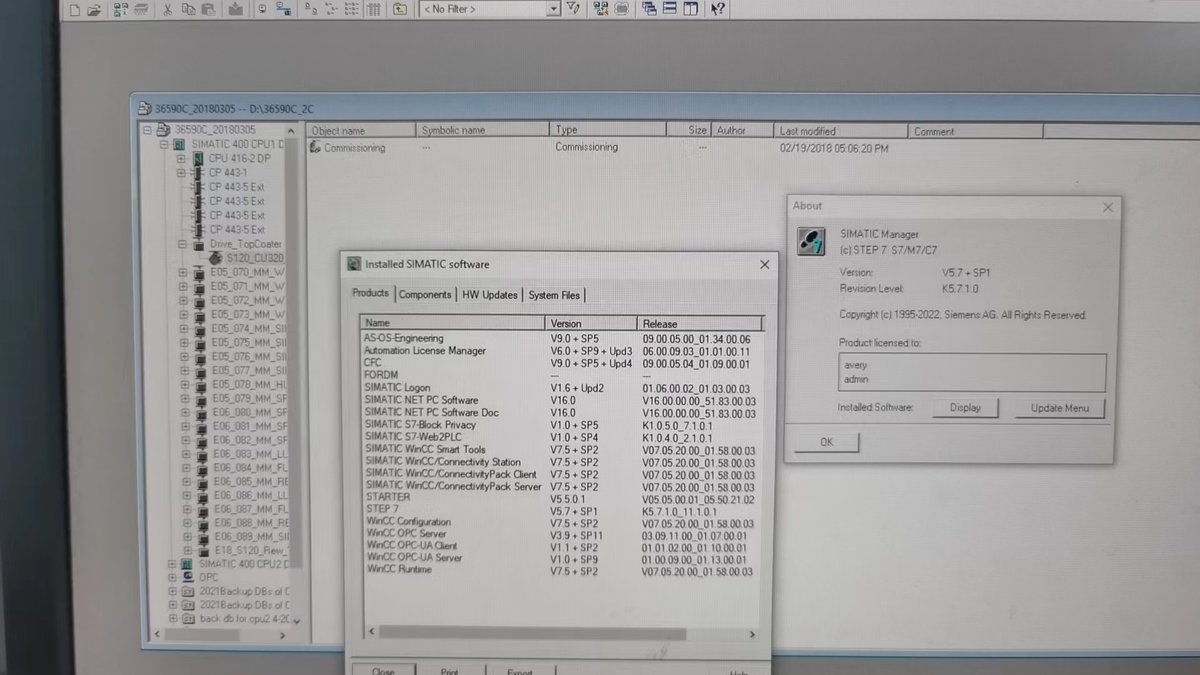Collapse the SIMATIC 400 CPU1 station node
Image resolution: width=1200 pixels, height=675 pixels.
(x=165, y=144)
